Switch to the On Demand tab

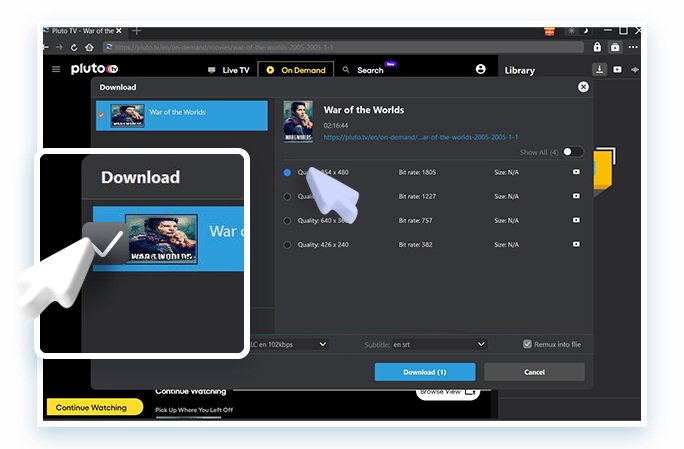pyautogui.click(x=296, y=69)
